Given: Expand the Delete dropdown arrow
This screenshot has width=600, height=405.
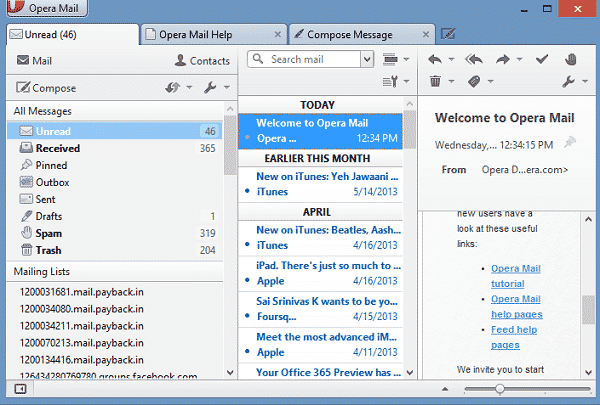Looking at the screenshot, I should [x=452, y=81].
